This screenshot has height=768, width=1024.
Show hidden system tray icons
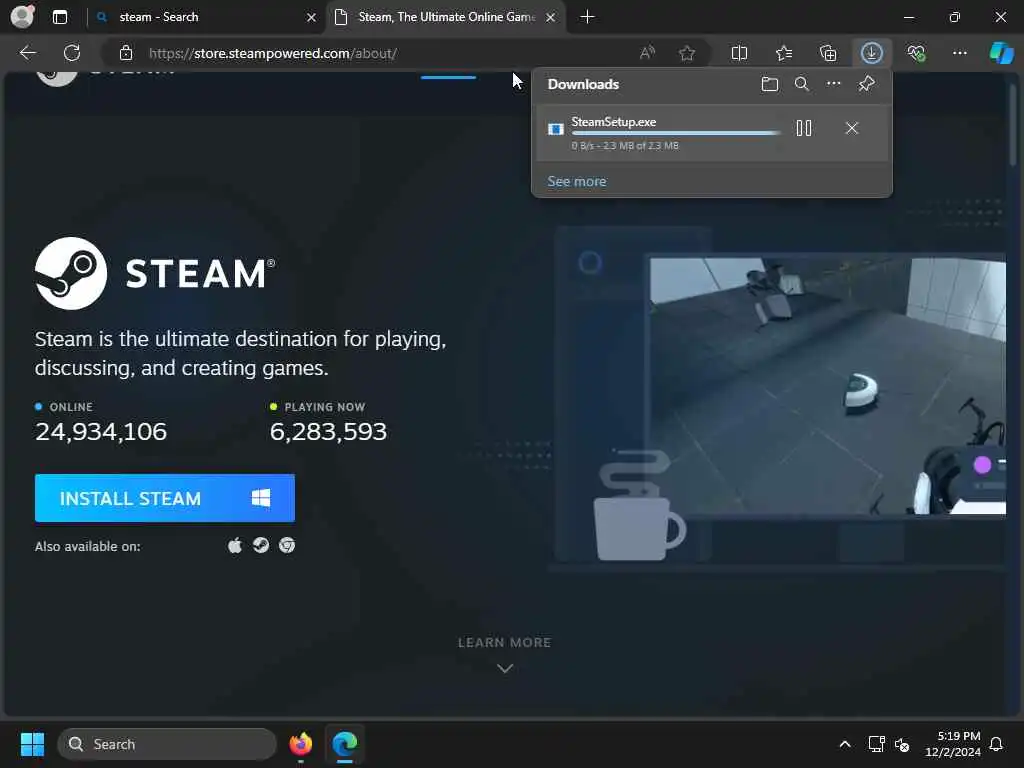pyautogui.click(x=844, y=744)
